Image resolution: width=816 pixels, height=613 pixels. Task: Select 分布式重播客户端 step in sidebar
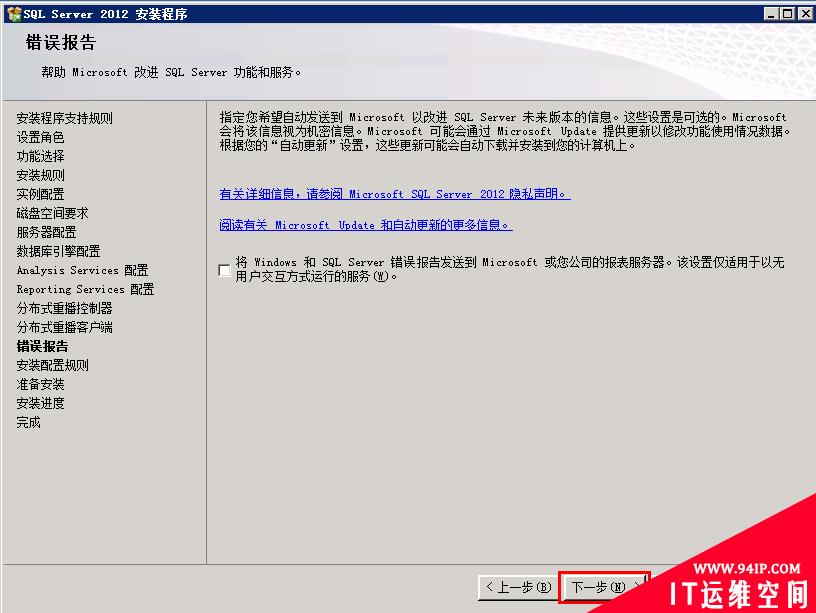[65, 327]
